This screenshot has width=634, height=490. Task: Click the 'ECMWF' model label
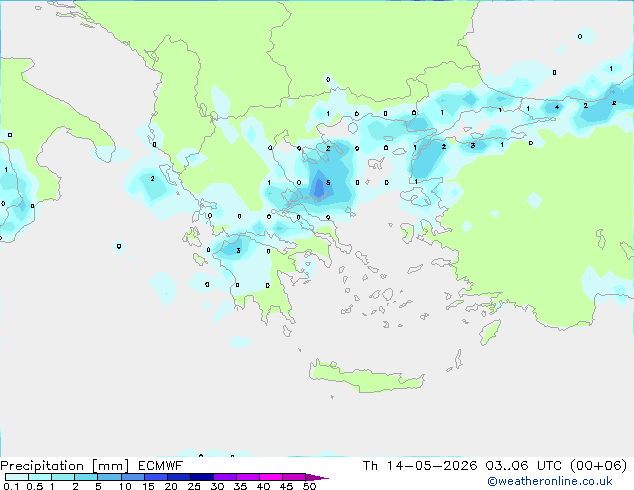pos(161,466)
